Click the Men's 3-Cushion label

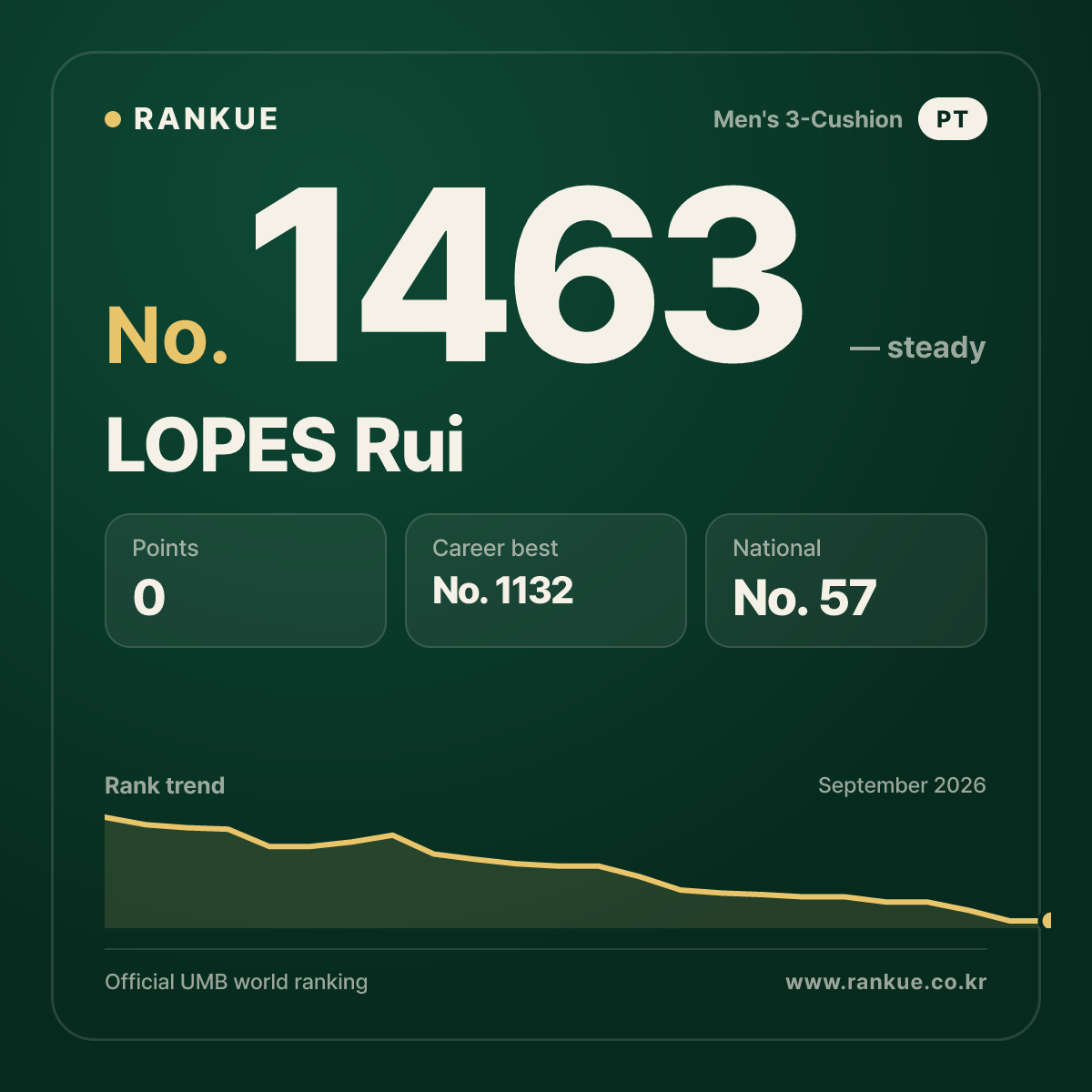808,119
